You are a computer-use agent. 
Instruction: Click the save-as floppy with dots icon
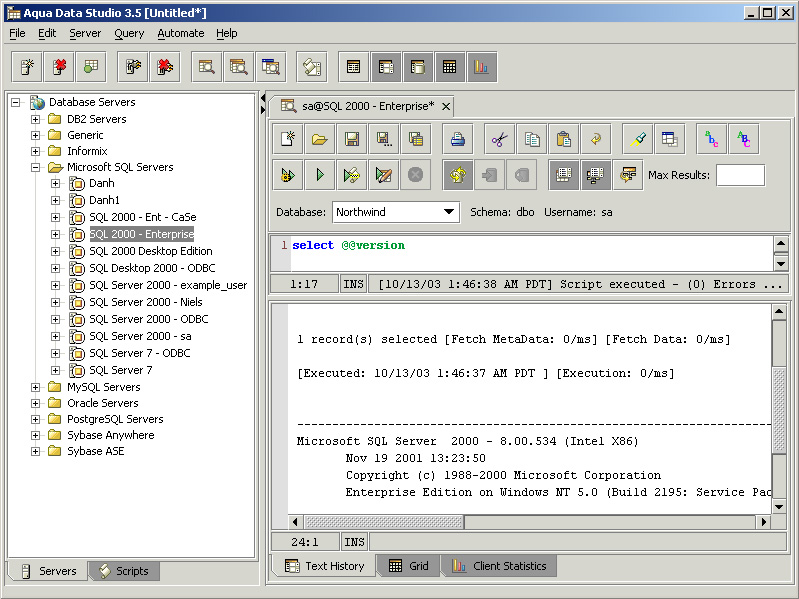click(383, 139)
